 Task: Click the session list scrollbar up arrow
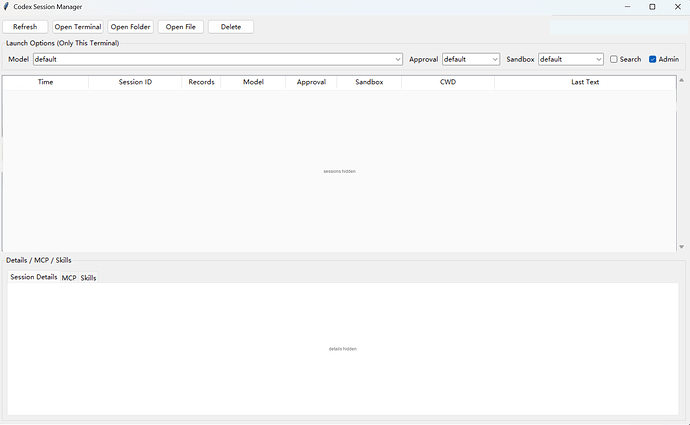point(681,80)
